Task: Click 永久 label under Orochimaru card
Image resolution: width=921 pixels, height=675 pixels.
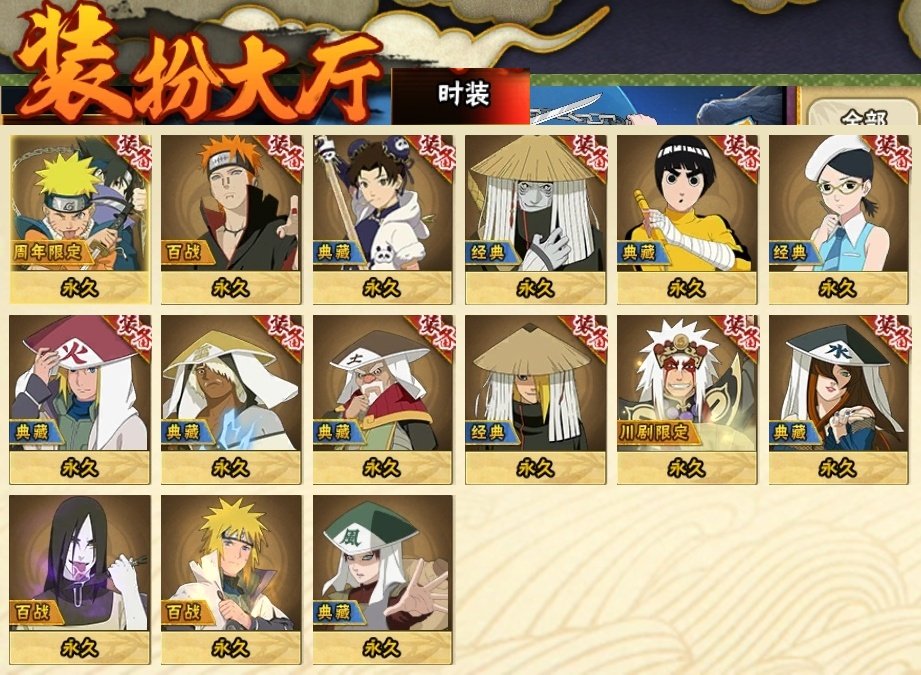Action: coord(80,648)
